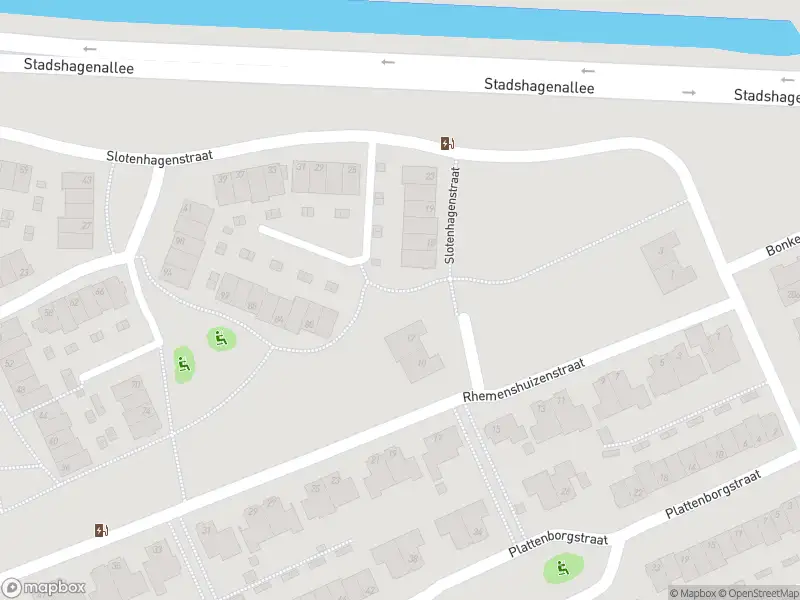Click the partial Bonke street label
Image resolution: width=800 pixels, height=600 pixels.
pos(783,245)
